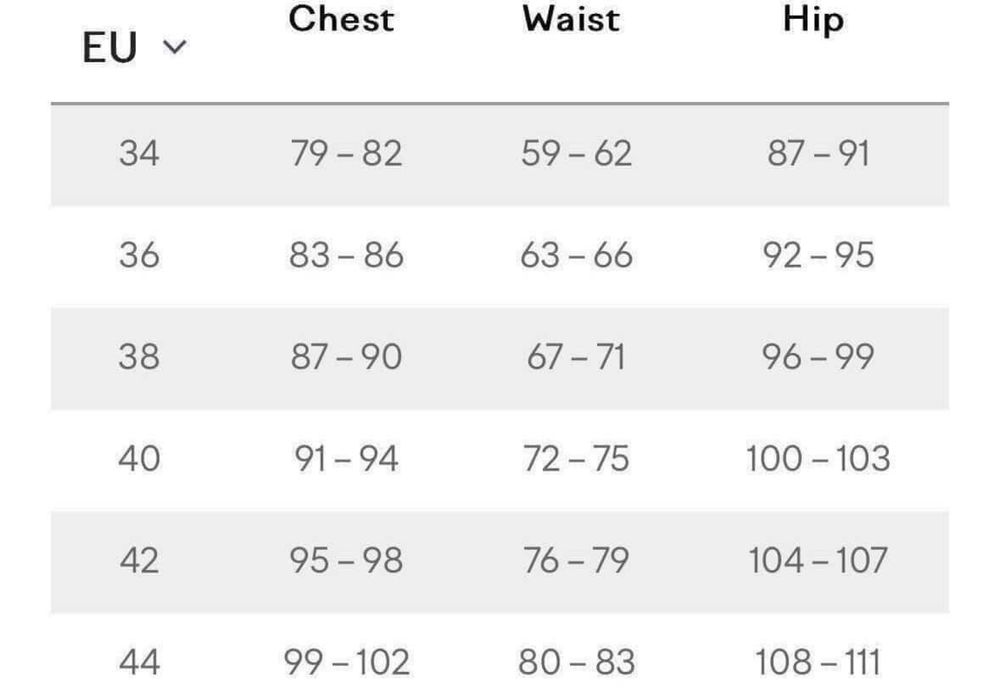The image size is (1000, 696).
Task: Select chest measurement 79 – 82
Action: pos(346,154)
